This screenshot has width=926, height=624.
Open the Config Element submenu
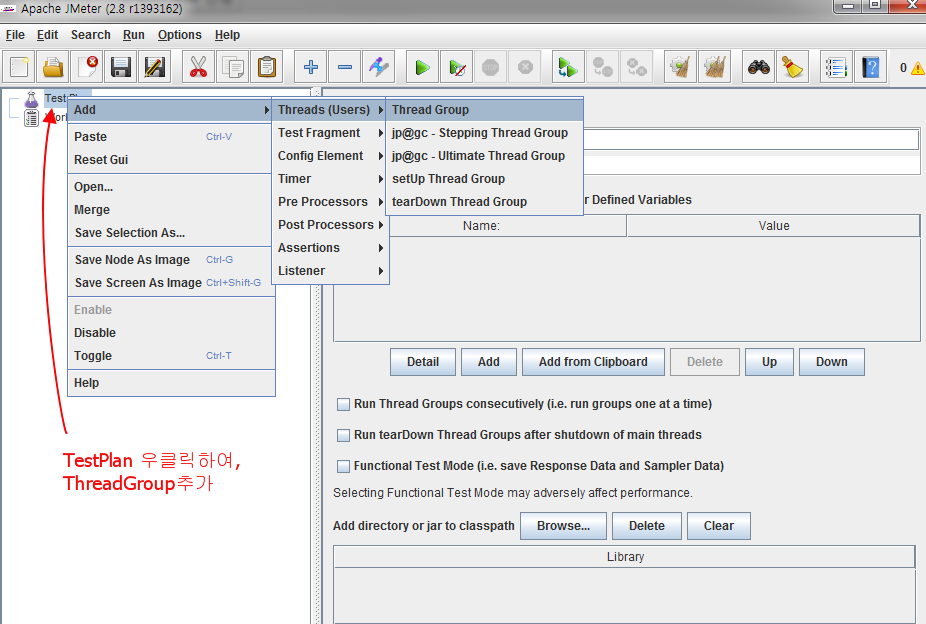[x=330, y=156]
